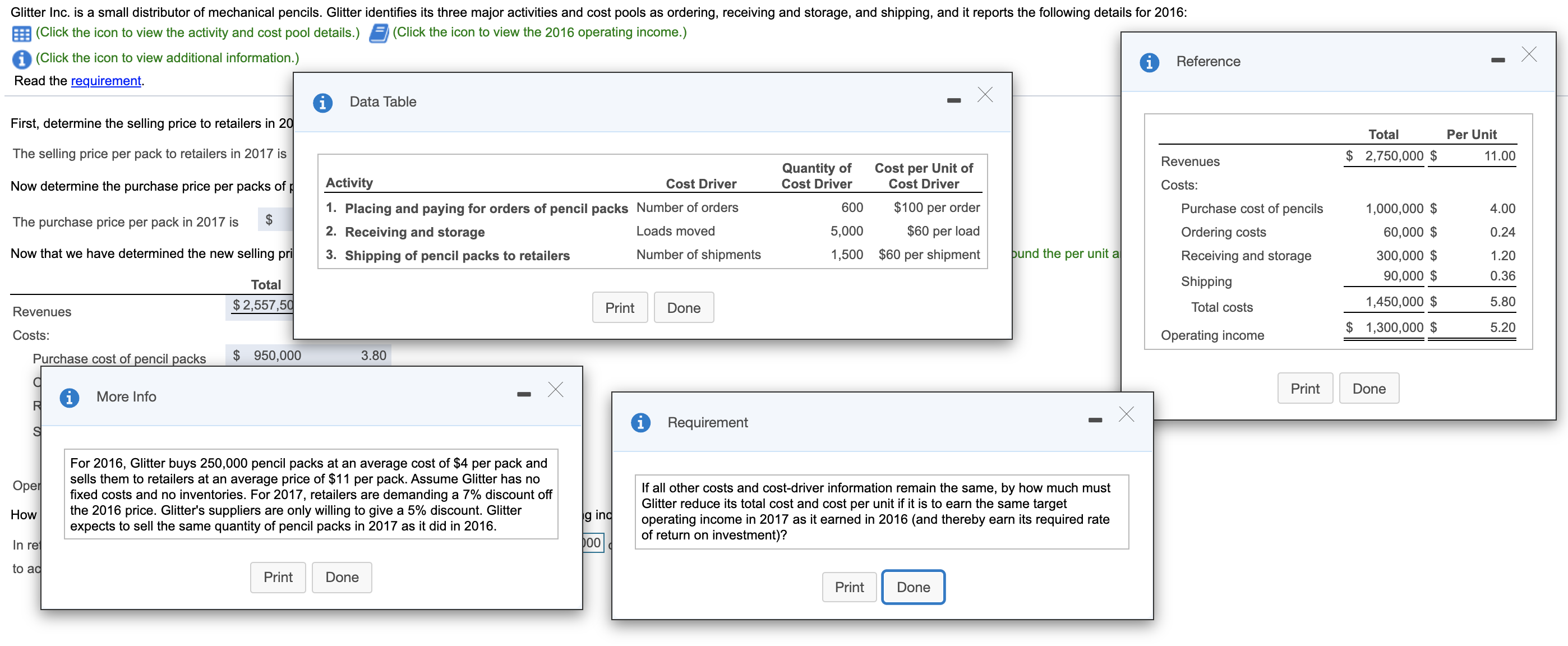Open the requirement hyperlink
This screenshot has height=646, width=1568.
click(106, 81)
